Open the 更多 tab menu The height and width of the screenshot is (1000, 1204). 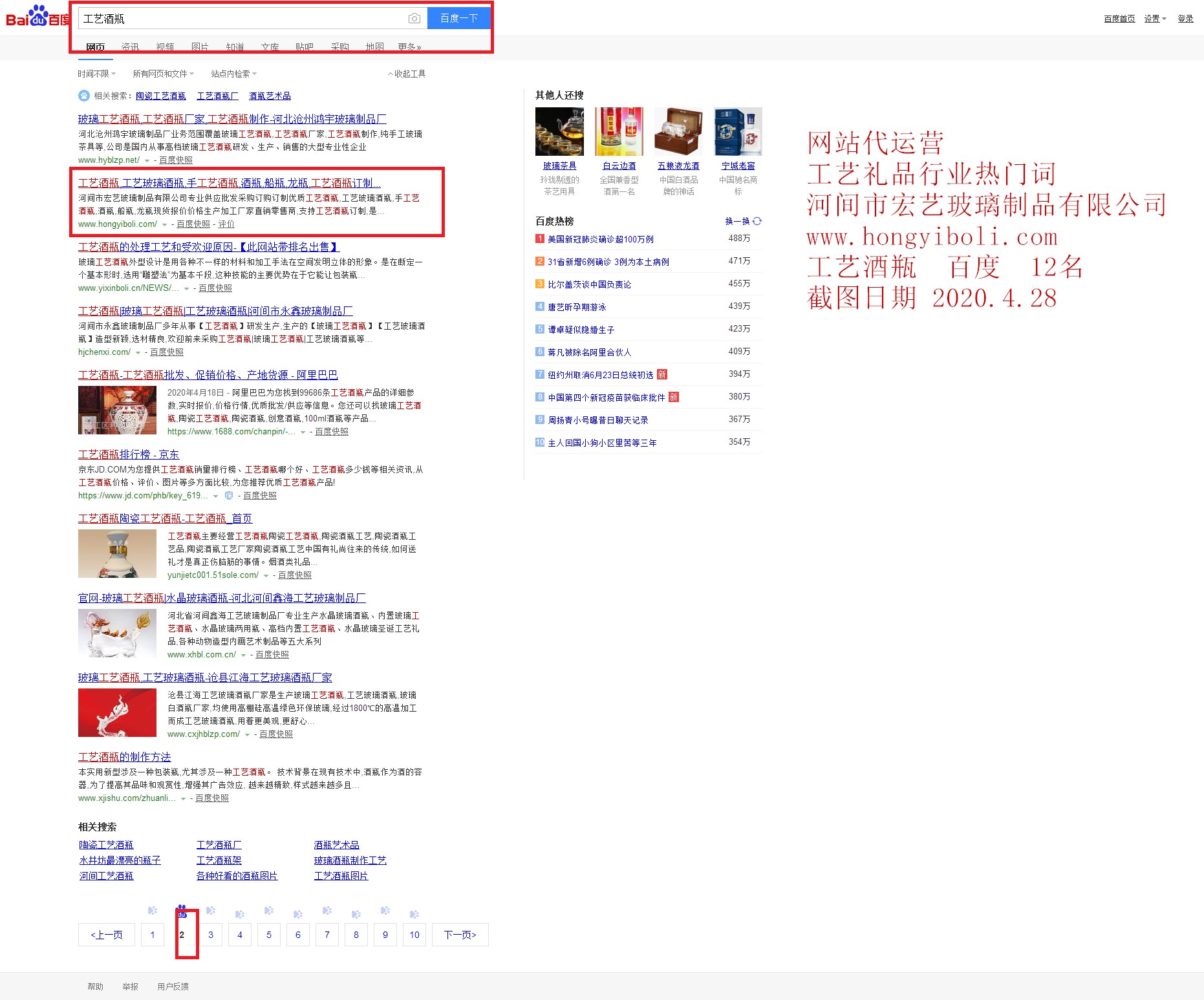409,47
